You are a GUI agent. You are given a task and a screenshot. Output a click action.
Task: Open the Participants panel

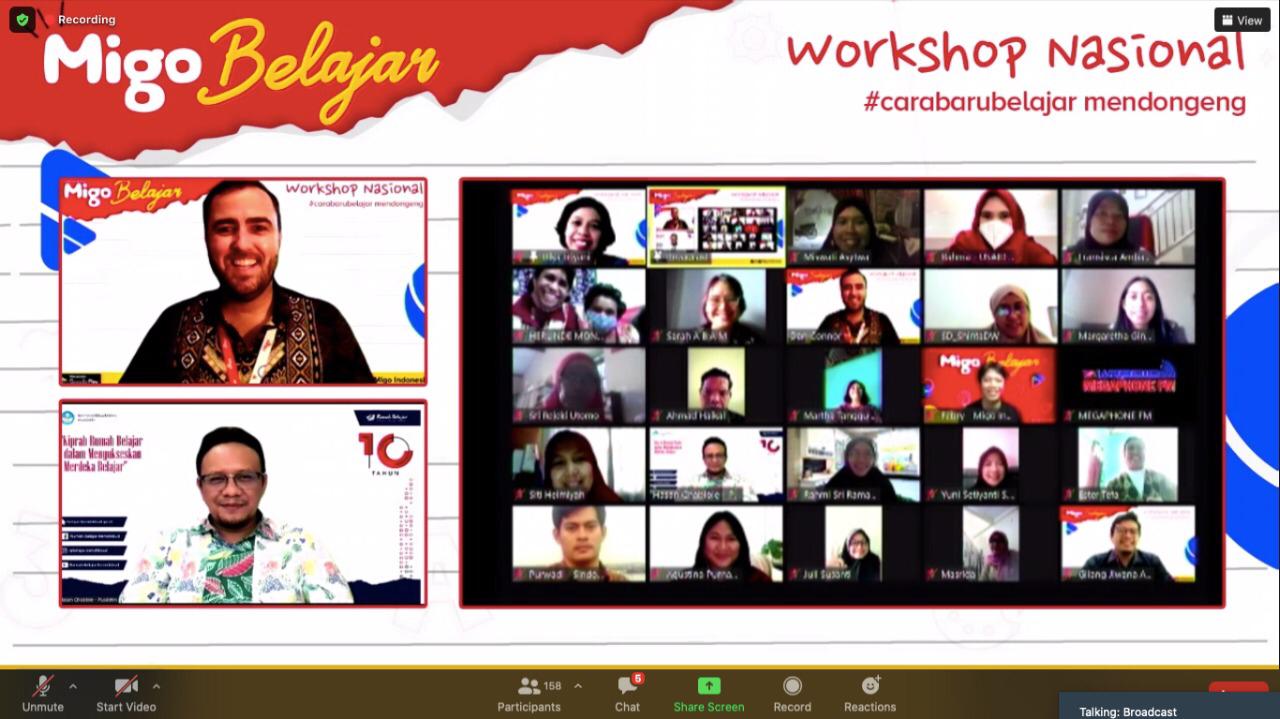click(x=529, y=693)
